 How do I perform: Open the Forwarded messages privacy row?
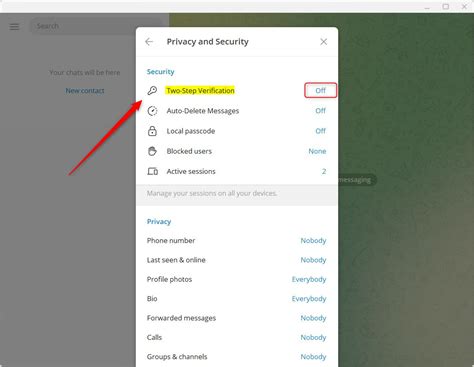point(237,318)
